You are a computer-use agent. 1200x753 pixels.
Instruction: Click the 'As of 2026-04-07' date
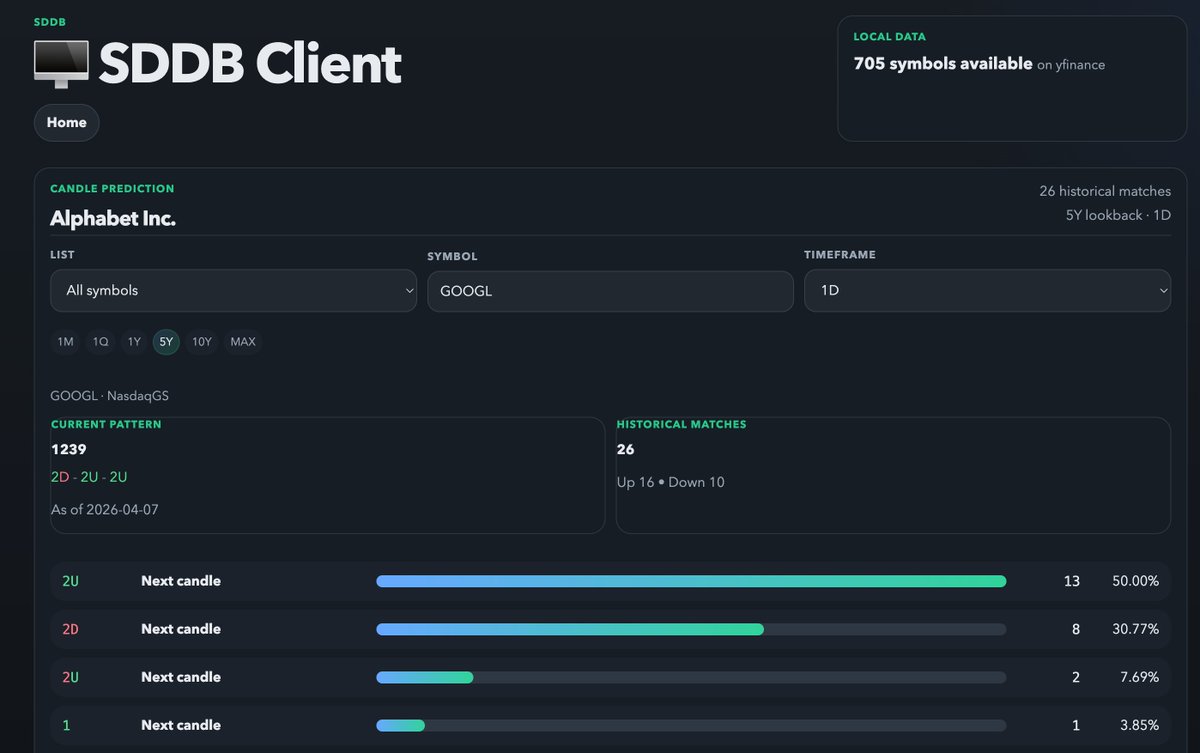[x=105, y=510]
